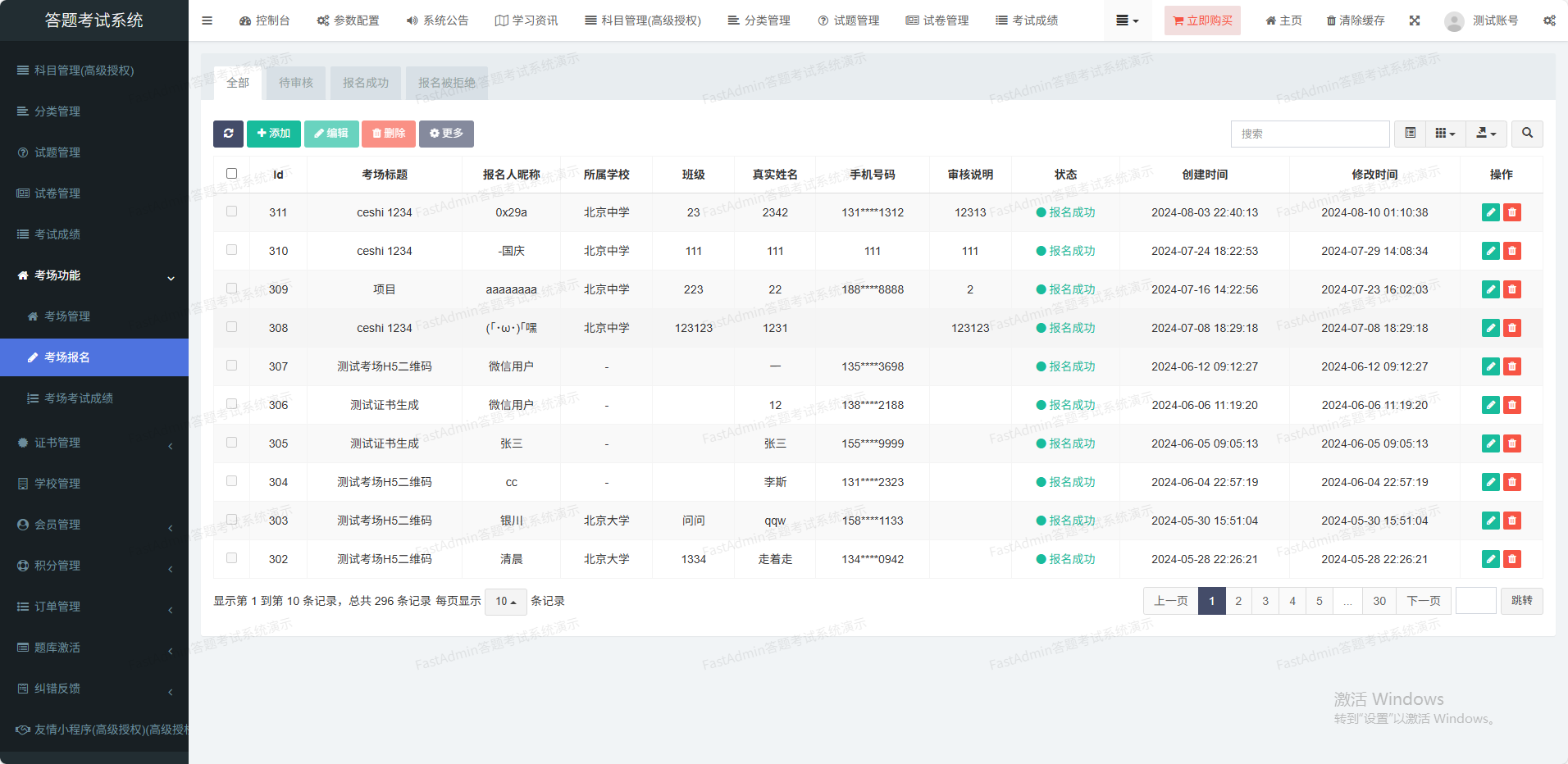Click the refresh table icon button

tap(228, 134)
